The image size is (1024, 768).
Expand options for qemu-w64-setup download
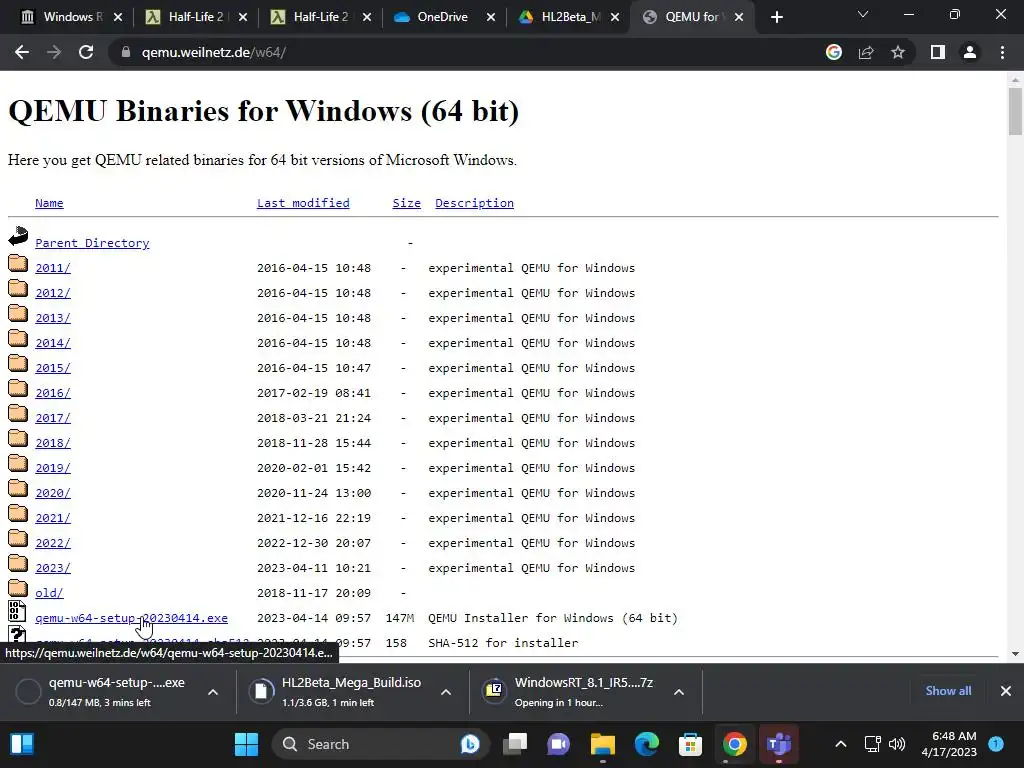click(x=213, y=692)
